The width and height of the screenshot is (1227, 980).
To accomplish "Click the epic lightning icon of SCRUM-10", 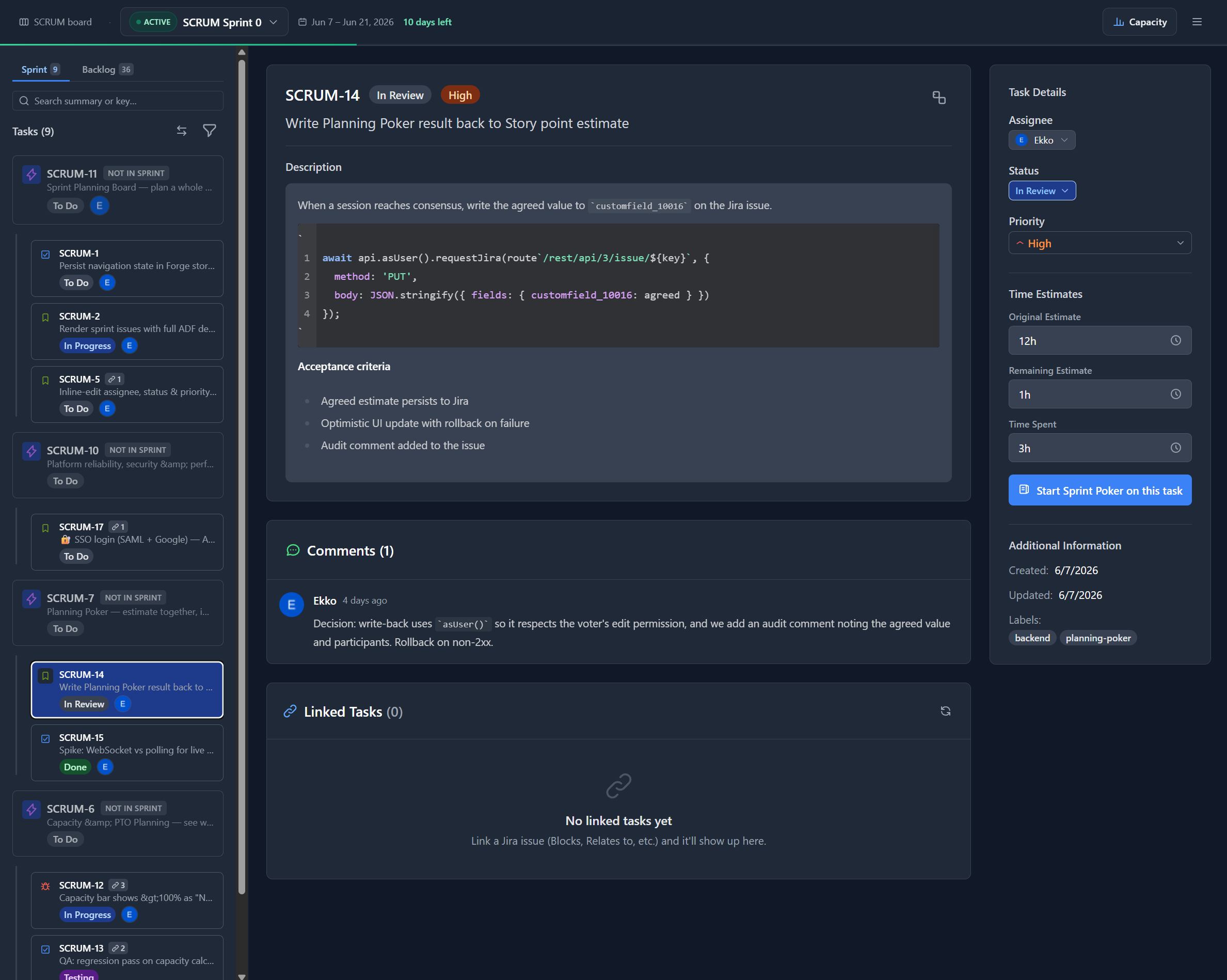I will pyautogui.click(x=31, y=451).
